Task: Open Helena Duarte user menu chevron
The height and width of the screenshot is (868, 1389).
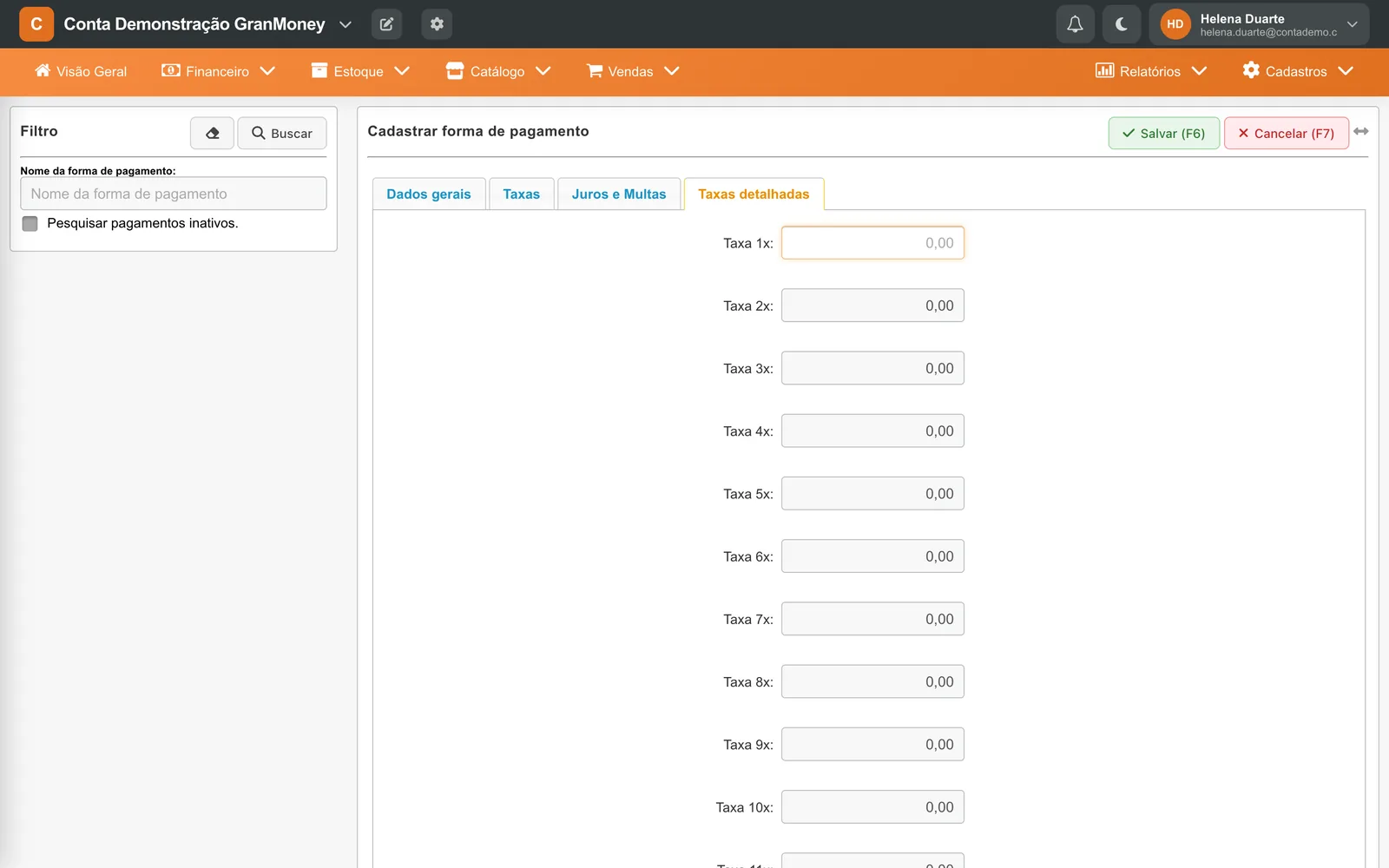Action: 1352,24
